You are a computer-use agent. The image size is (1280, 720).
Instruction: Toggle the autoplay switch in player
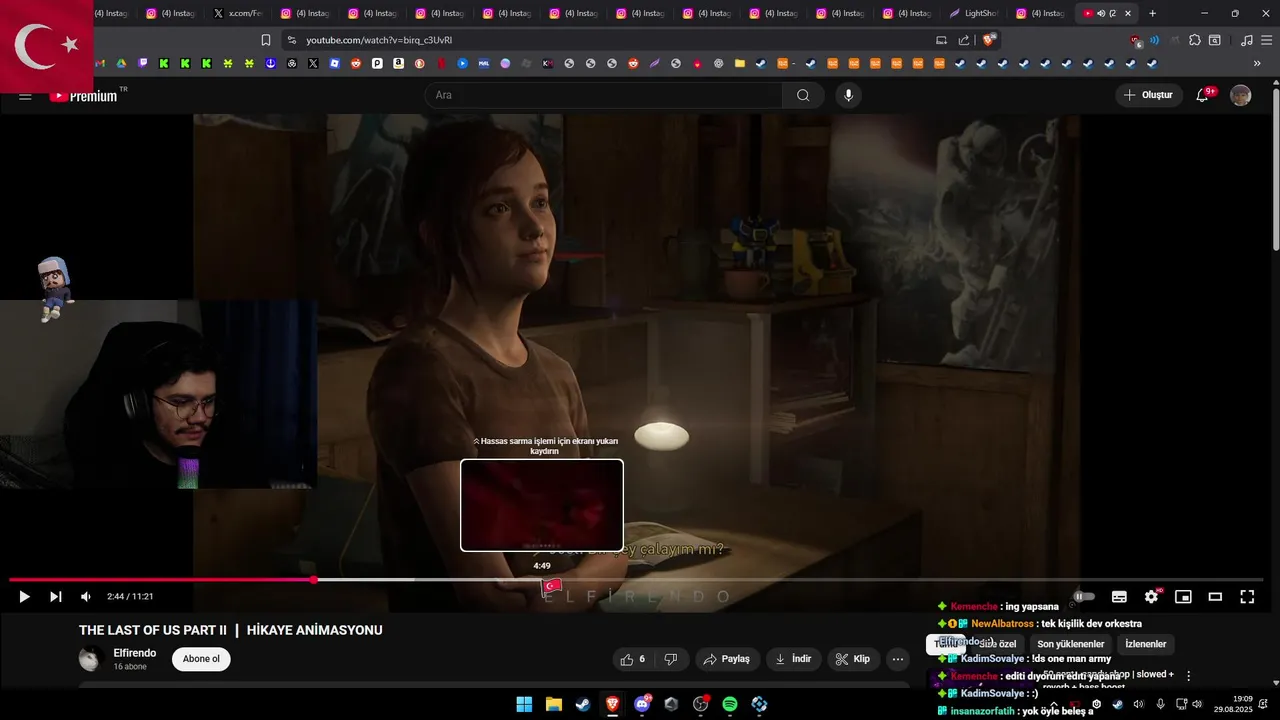1085,597
